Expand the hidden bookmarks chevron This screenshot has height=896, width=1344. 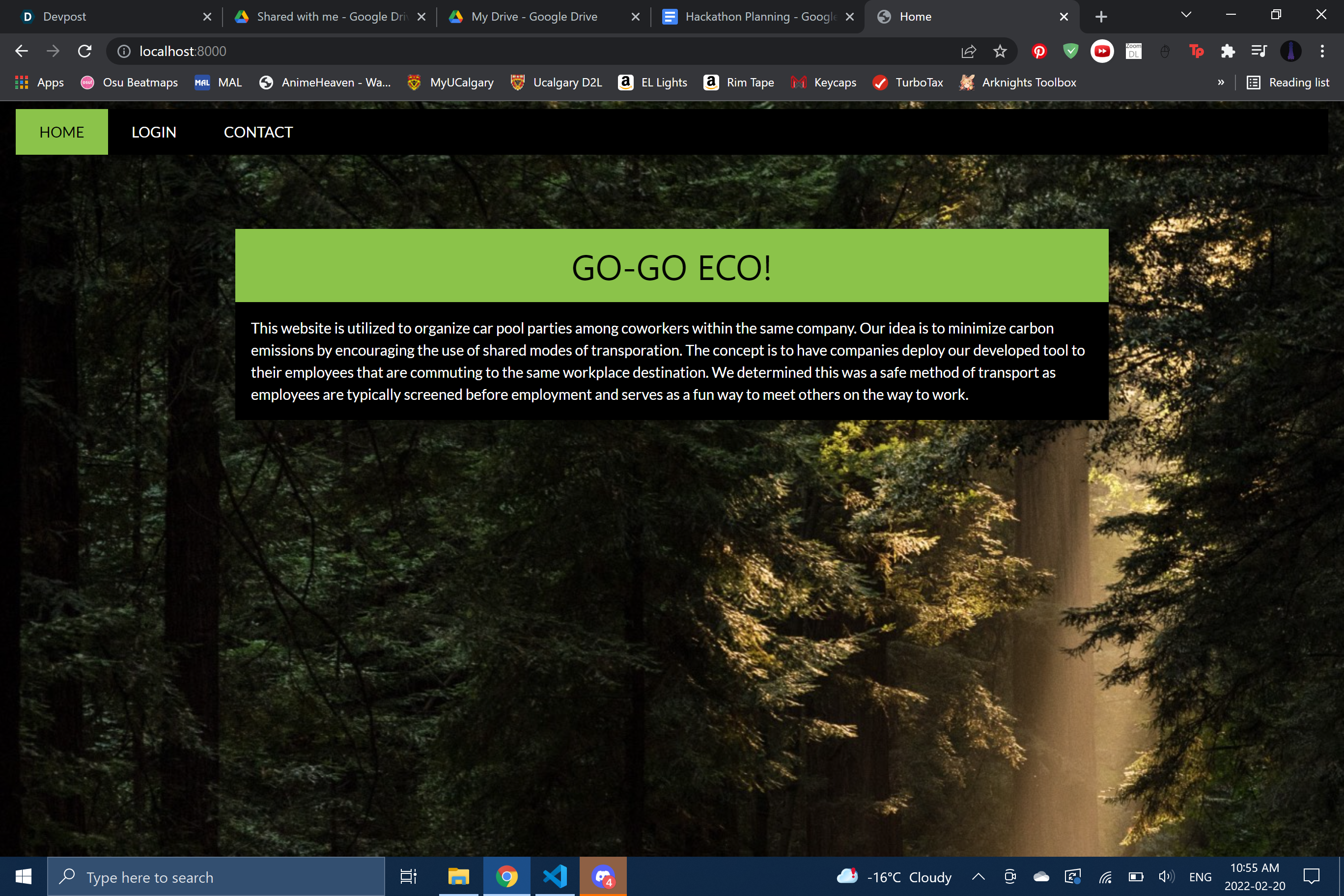click(x=1221, y=83)
